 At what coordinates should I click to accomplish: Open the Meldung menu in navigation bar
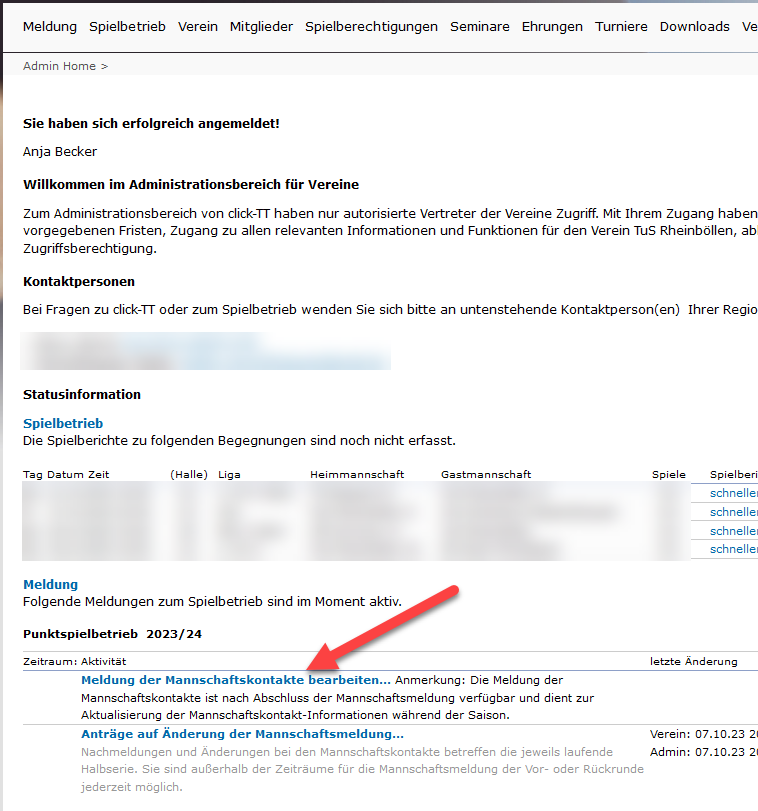click(x=50, y=27)
